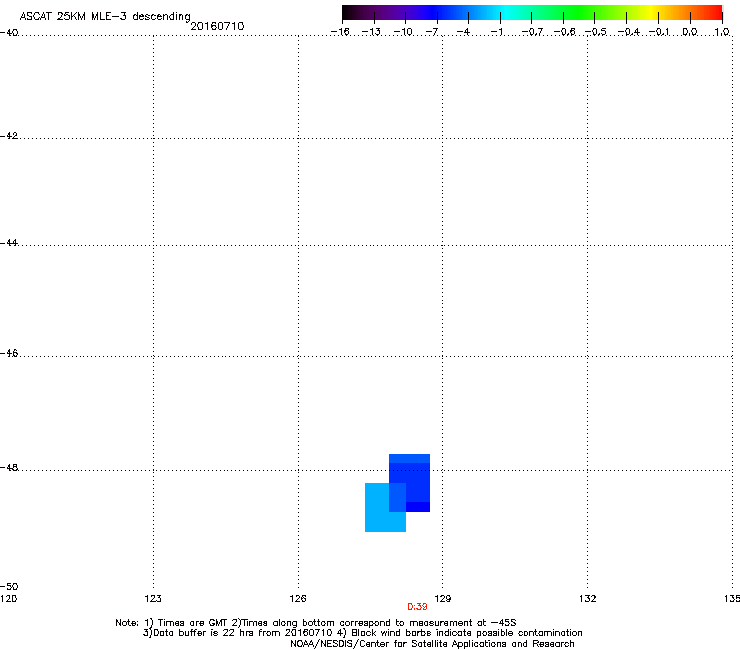Select the -0.6 color bar label

(x=564, y=32)
